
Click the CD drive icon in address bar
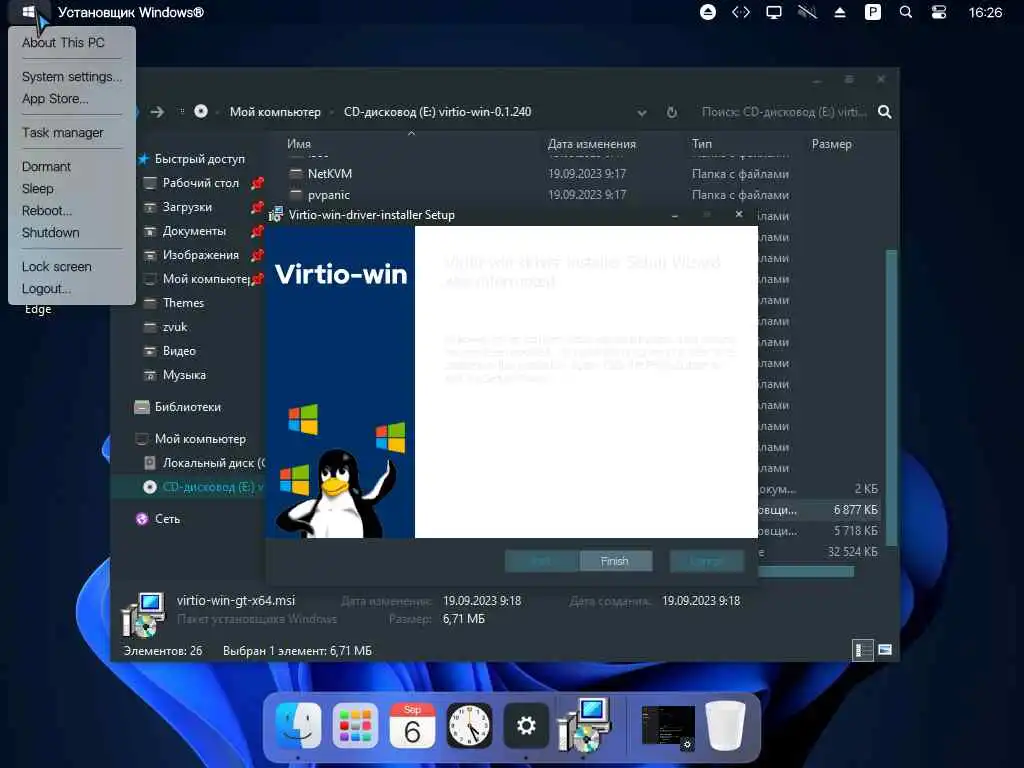point(200,112)
